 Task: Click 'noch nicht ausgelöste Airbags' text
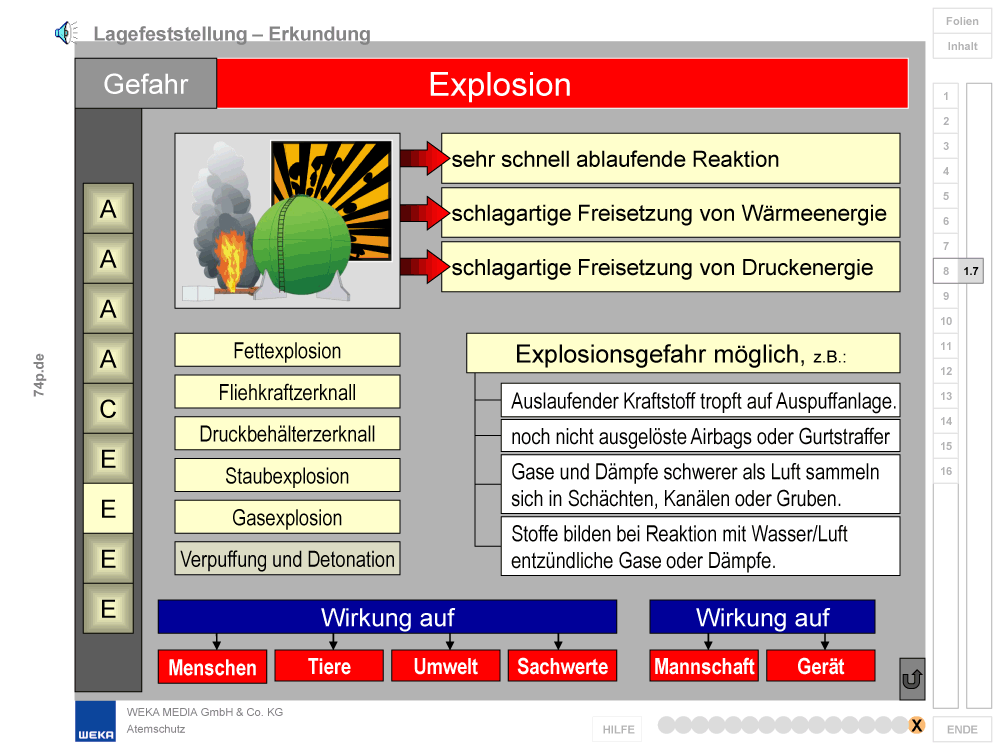700,436
